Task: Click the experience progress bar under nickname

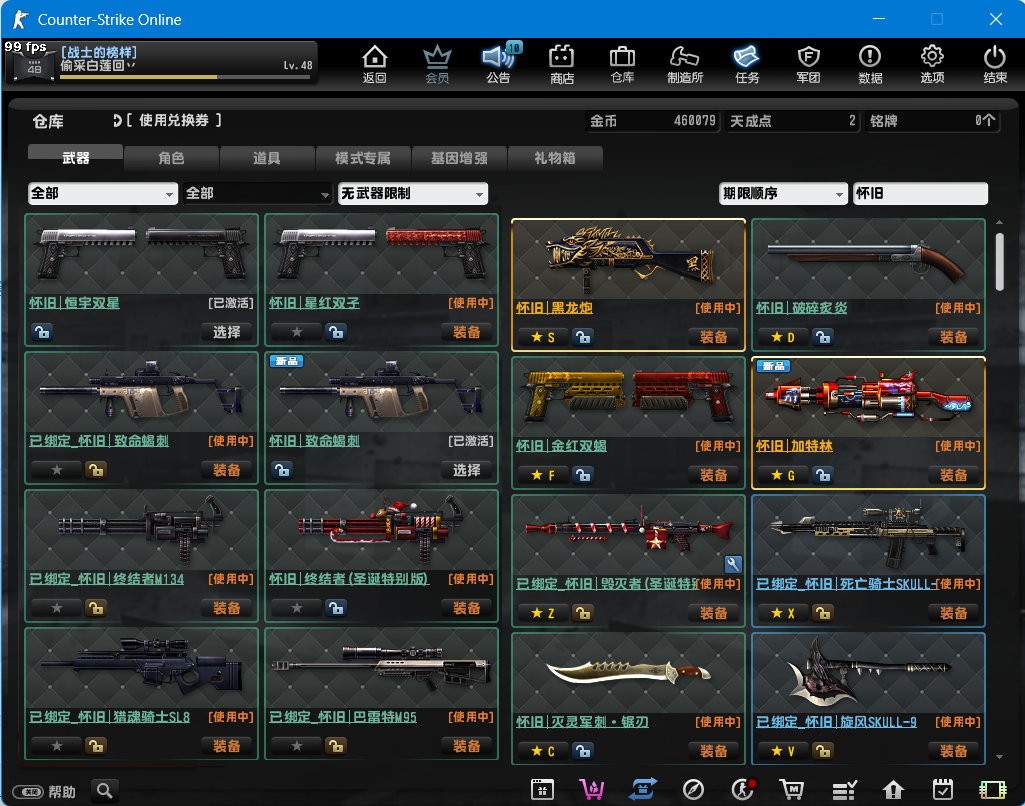Action: click(x=185, y=77)
